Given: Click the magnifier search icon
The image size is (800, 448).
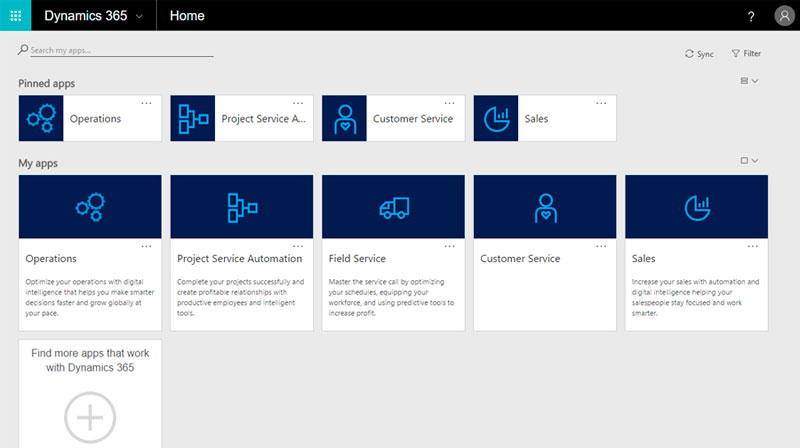Looking at the screenshot, I should pos(23,49).
